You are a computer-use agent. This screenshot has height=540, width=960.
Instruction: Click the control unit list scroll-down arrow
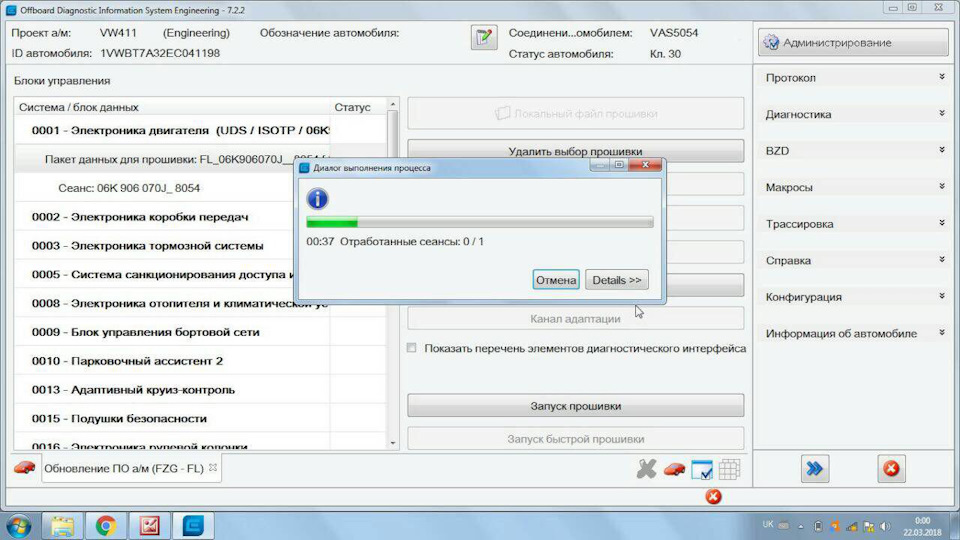point(393,443)
